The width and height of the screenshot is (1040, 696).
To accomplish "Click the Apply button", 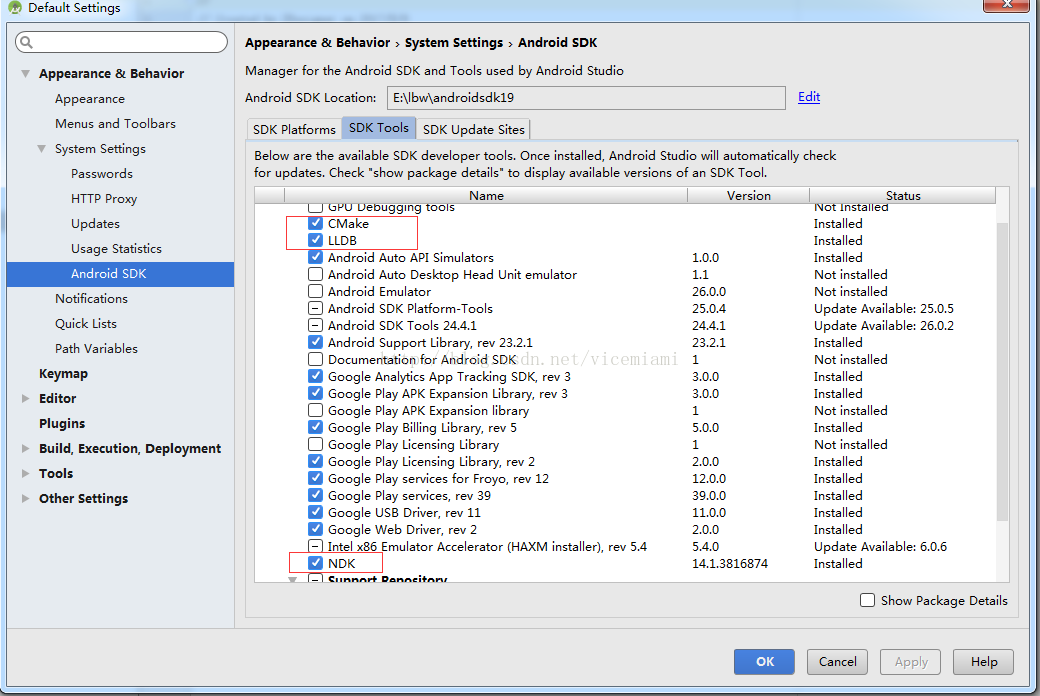I will [x=911, y=661].
